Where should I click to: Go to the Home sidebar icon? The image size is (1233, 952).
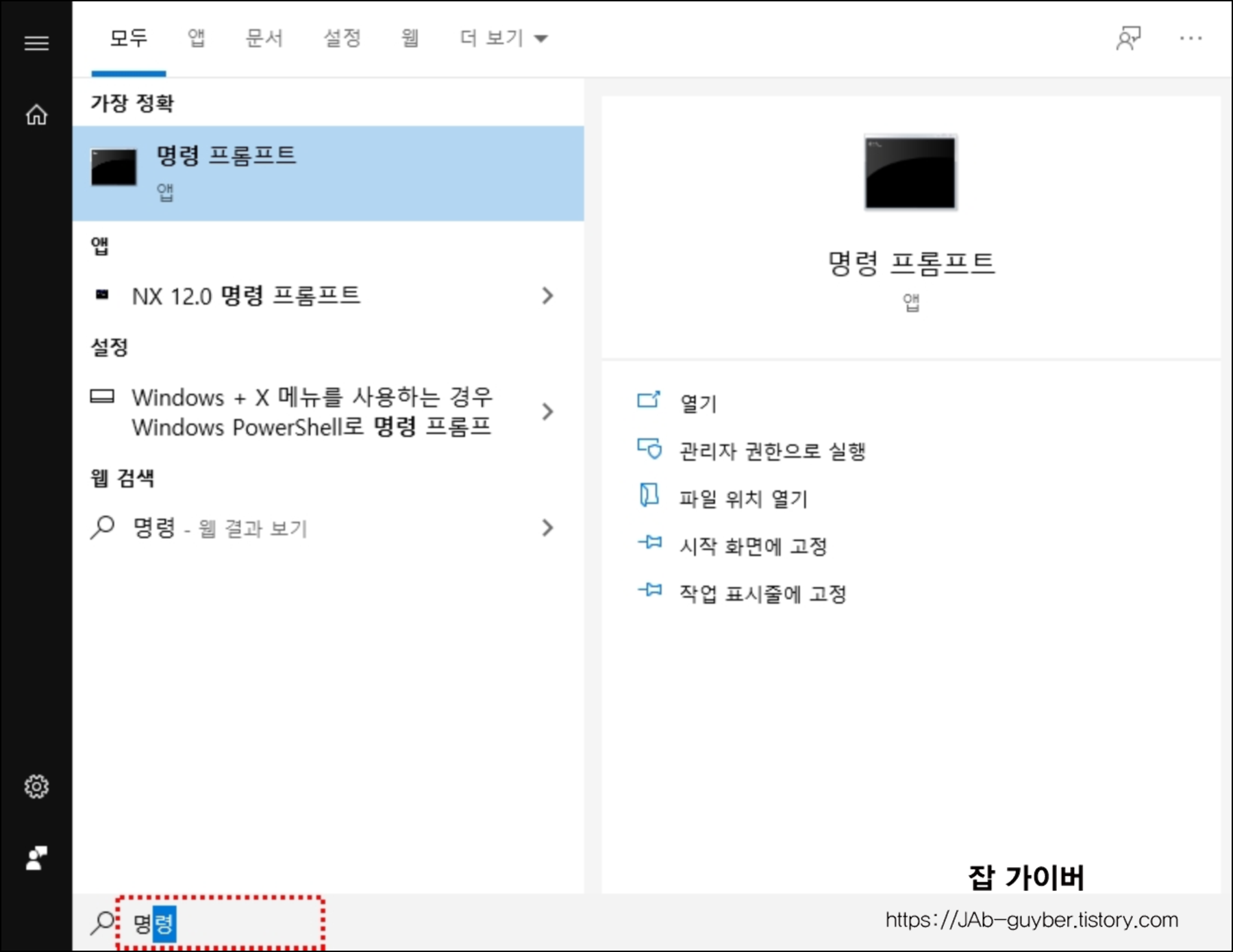click(x=36, y=114)
